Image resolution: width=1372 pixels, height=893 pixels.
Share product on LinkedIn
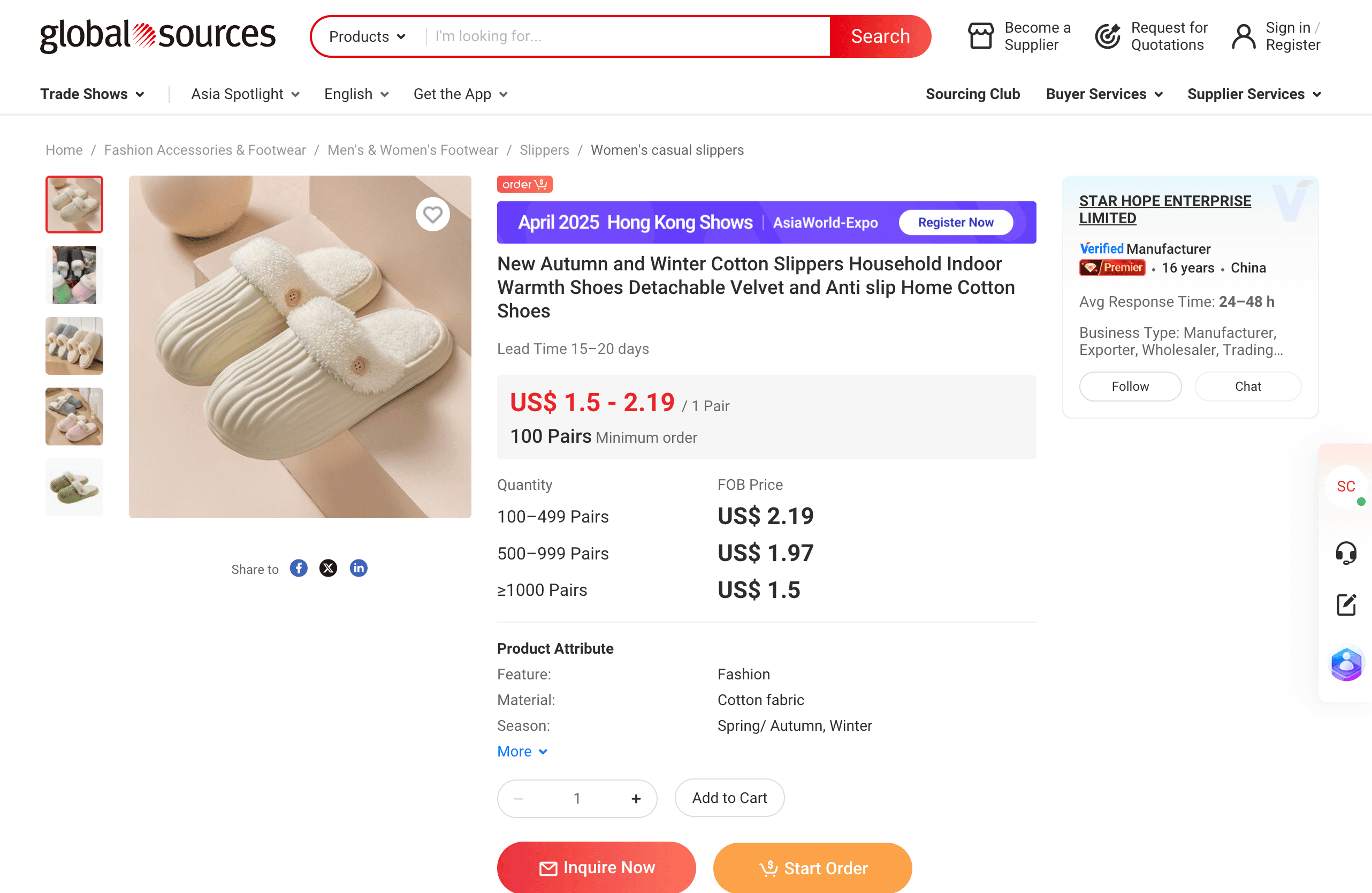pos(359,568)
